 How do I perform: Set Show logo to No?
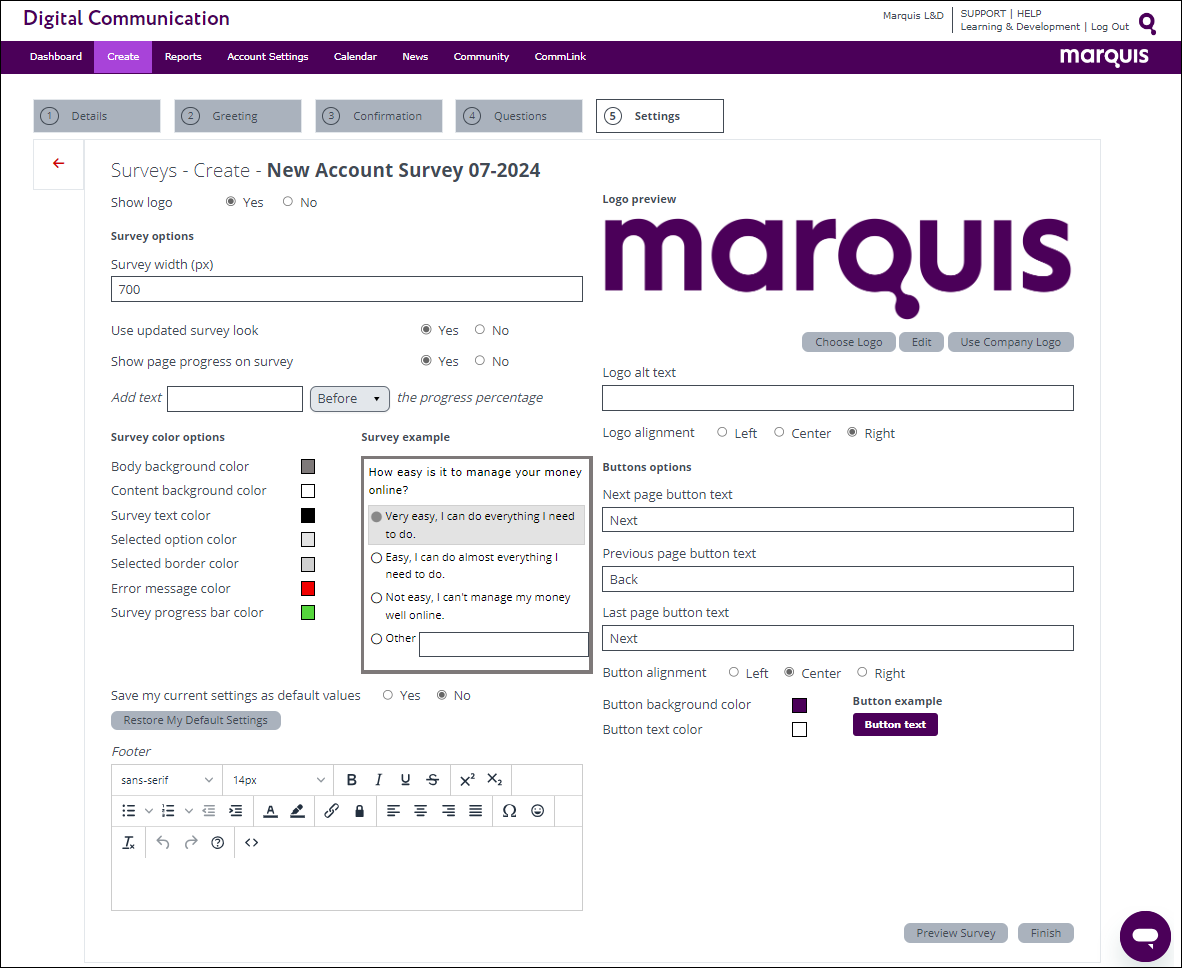288,201
